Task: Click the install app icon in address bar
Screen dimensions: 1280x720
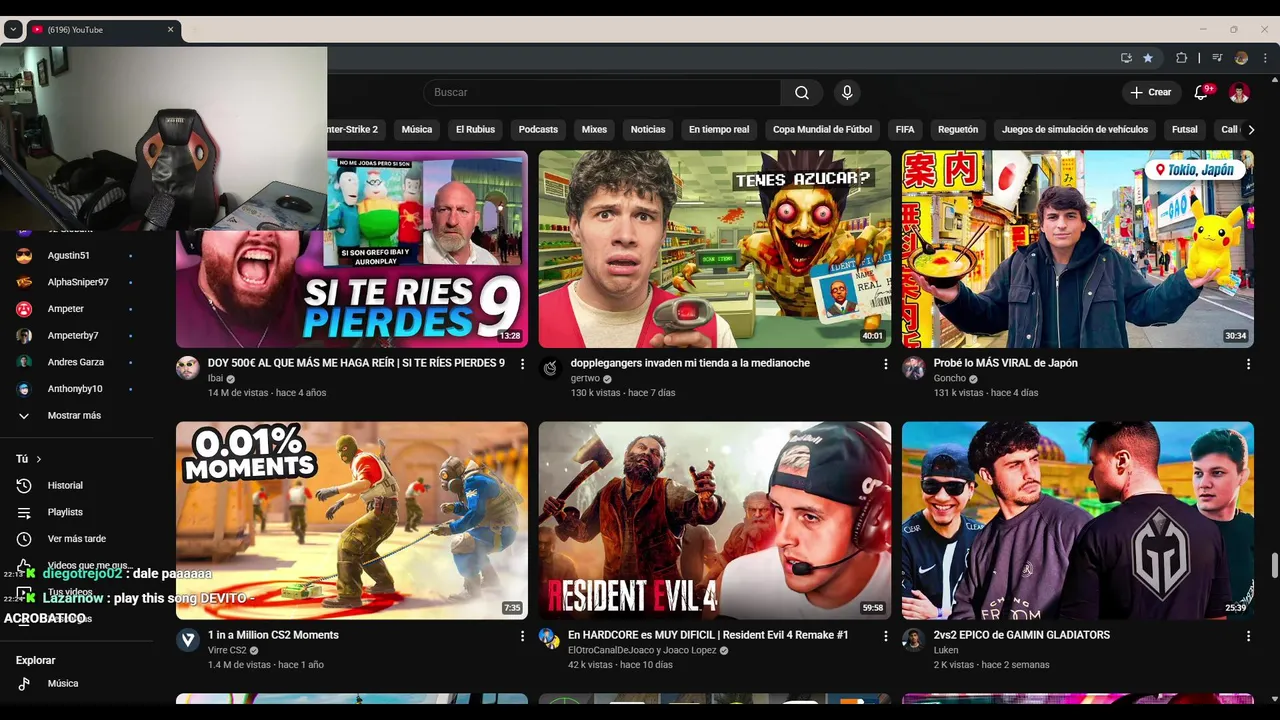Action: (x=1126, y=58)
